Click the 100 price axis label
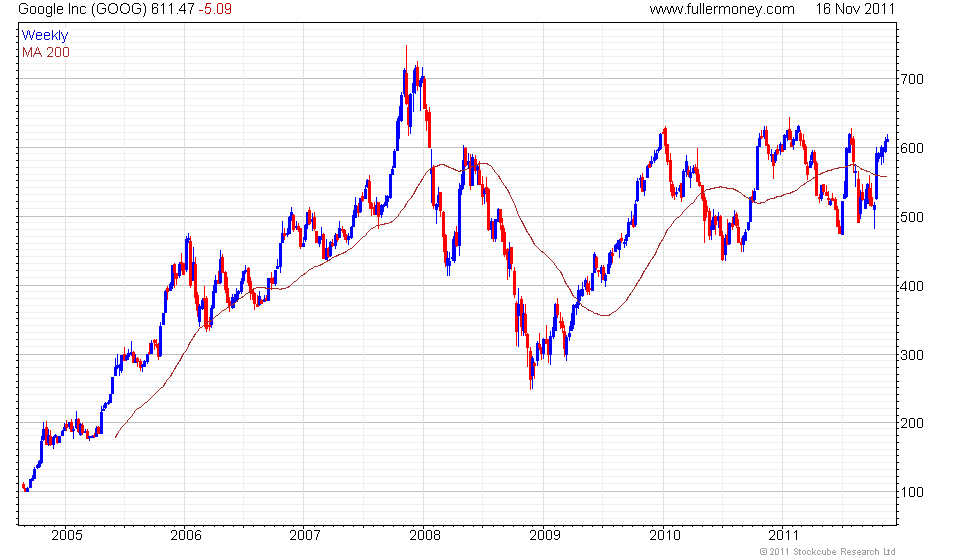The width and height of the screenshot is (980, 560). (x=912, y=492)
